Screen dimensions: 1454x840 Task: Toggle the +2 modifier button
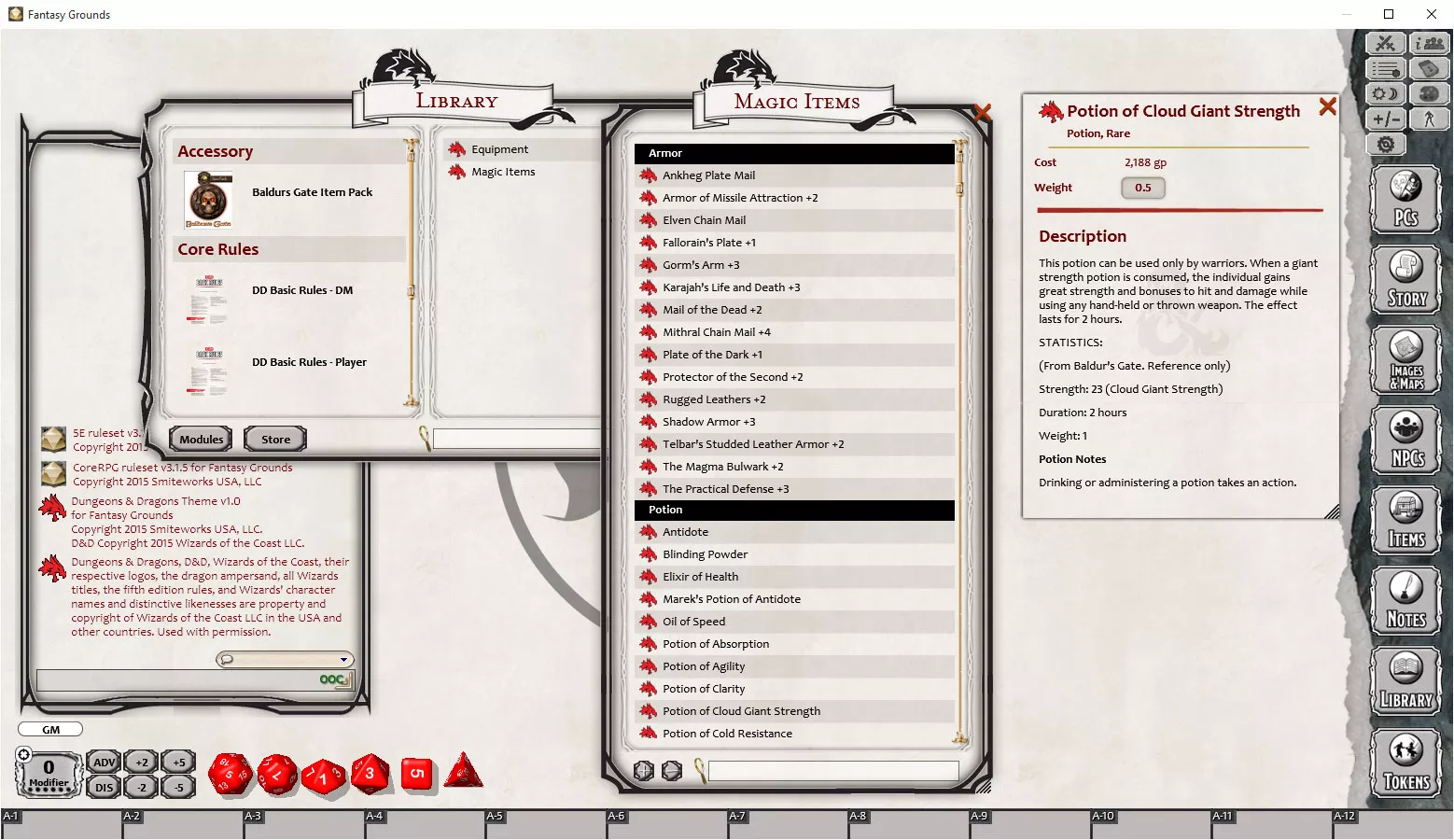pyautogui.click(x=141, y=763)
